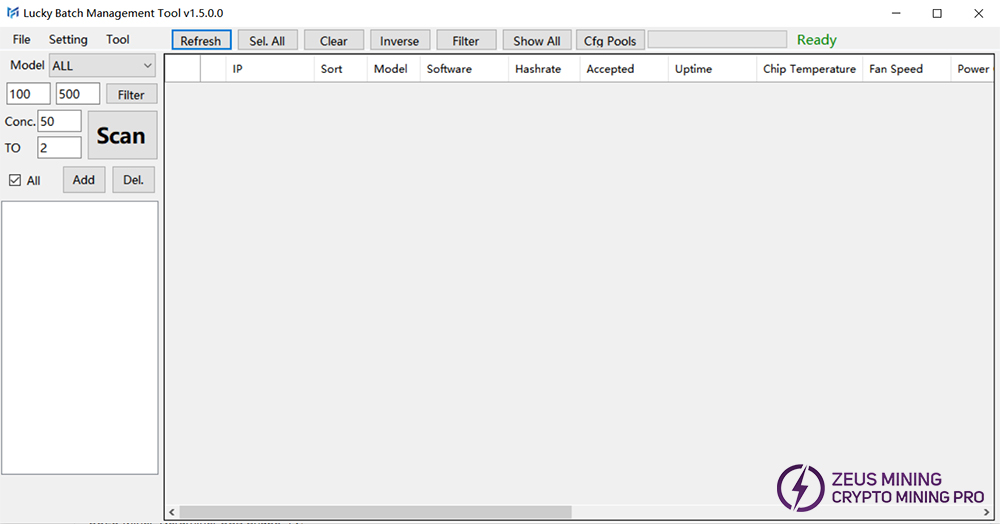Open the Tool menu

tap(118, 40)
